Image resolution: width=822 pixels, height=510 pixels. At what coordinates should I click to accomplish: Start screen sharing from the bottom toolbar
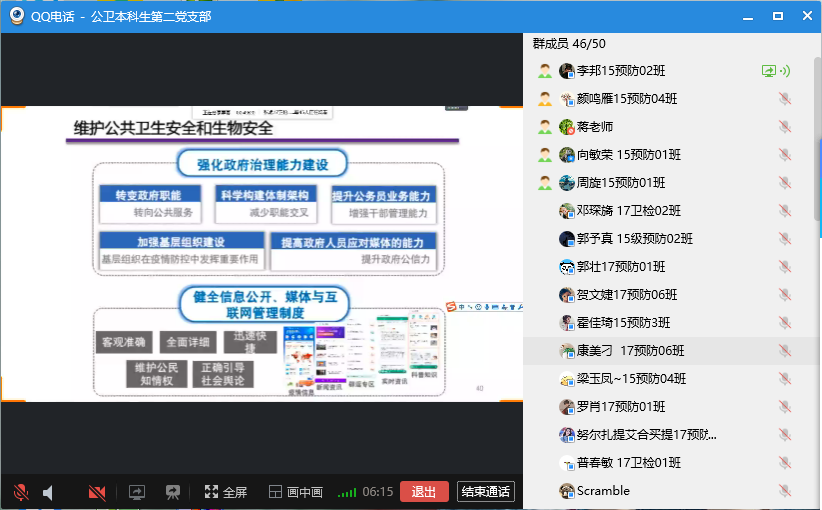click(137, 492)
